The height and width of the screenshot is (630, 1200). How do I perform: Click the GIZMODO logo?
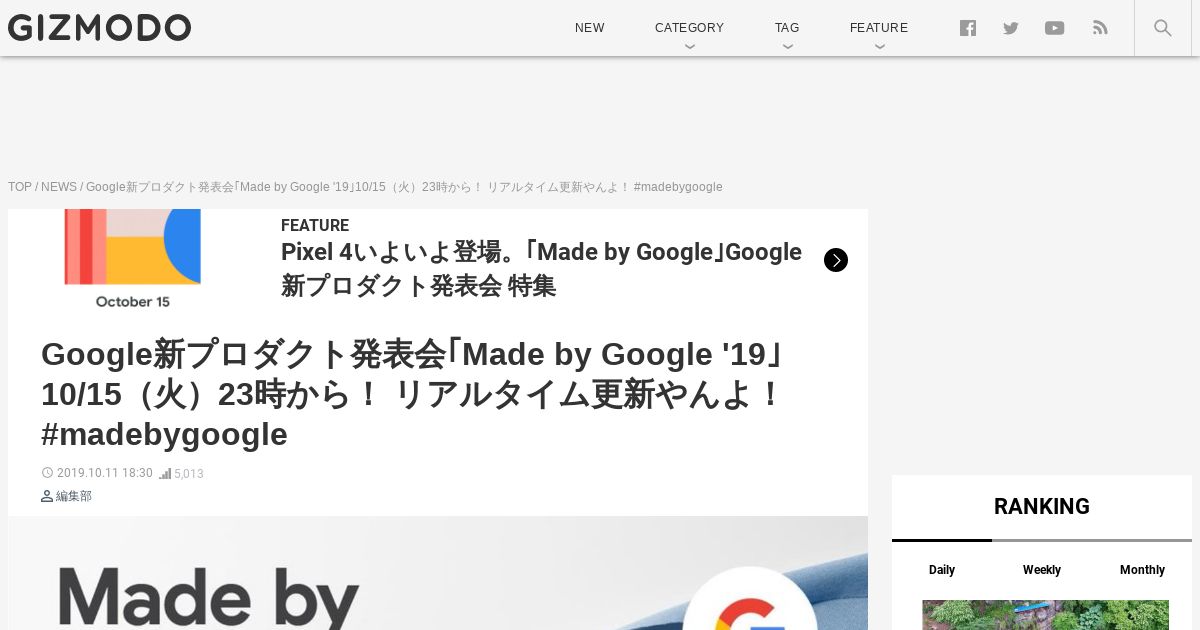pyautogui.click(x=99, y=28)
